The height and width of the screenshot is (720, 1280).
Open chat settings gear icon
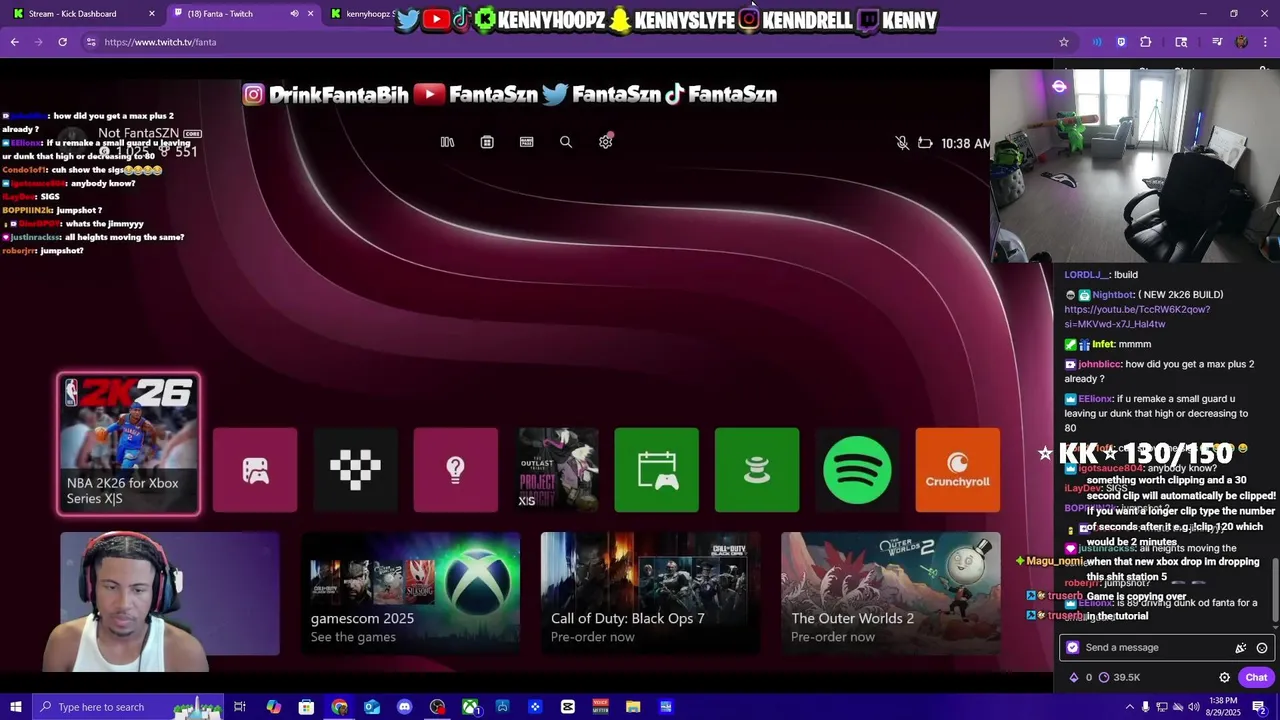(1224, 677)
